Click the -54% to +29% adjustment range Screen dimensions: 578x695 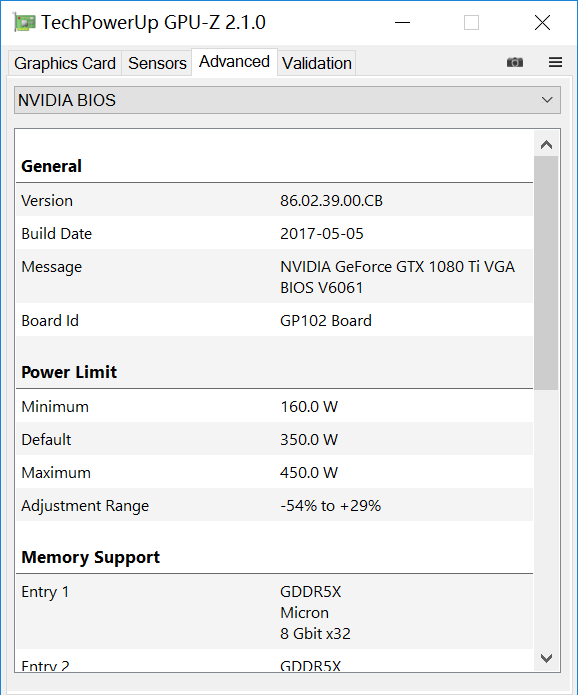(331, 506)
